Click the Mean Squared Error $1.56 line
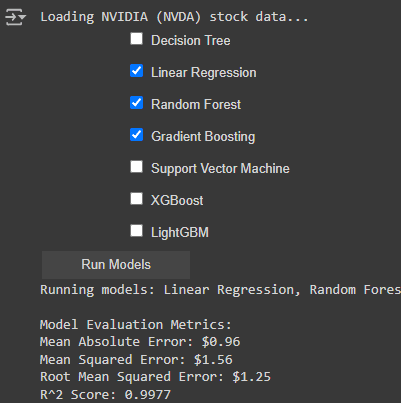This screenshot has height=403, width=401. (x=136, y=360)
